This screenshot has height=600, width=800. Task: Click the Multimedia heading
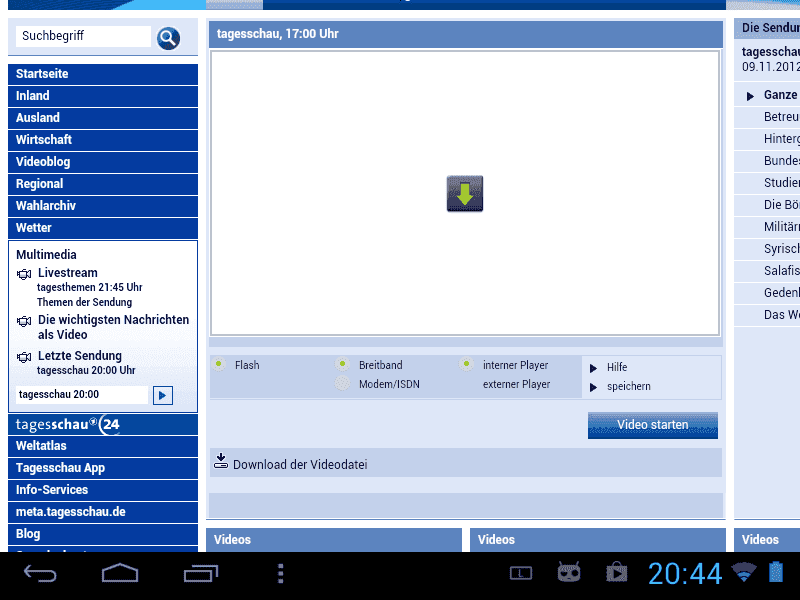pos(46,255)
